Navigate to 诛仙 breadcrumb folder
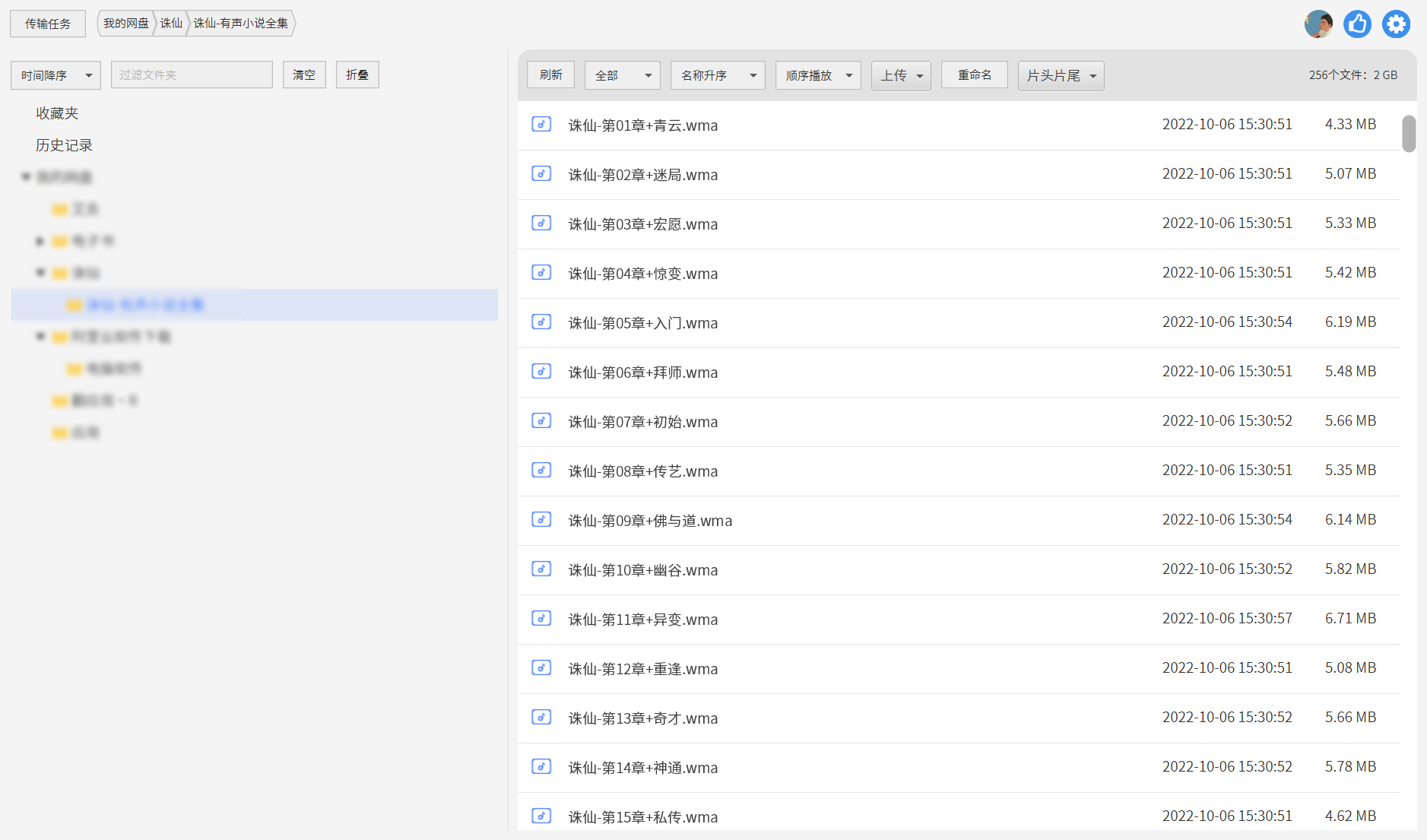Image resolution: width=1427 pixels, height=840 pixels. click(x=171, y=24)
